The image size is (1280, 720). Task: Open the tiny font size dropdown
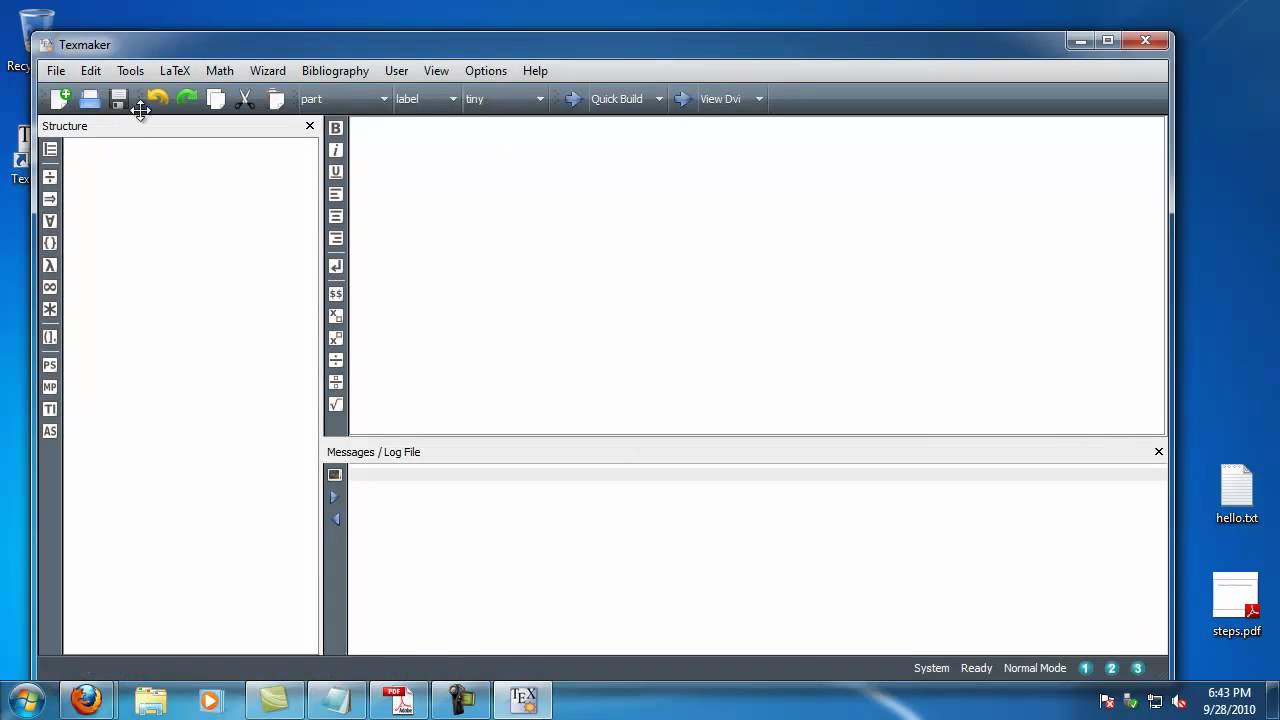point(505,98)
